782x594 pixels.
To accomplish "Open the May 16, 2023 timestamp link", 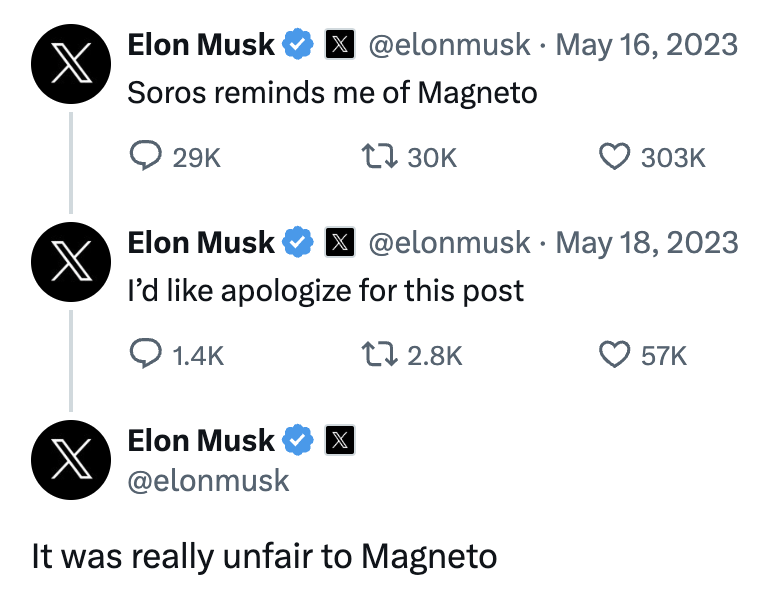I will (x=646, y=45).
